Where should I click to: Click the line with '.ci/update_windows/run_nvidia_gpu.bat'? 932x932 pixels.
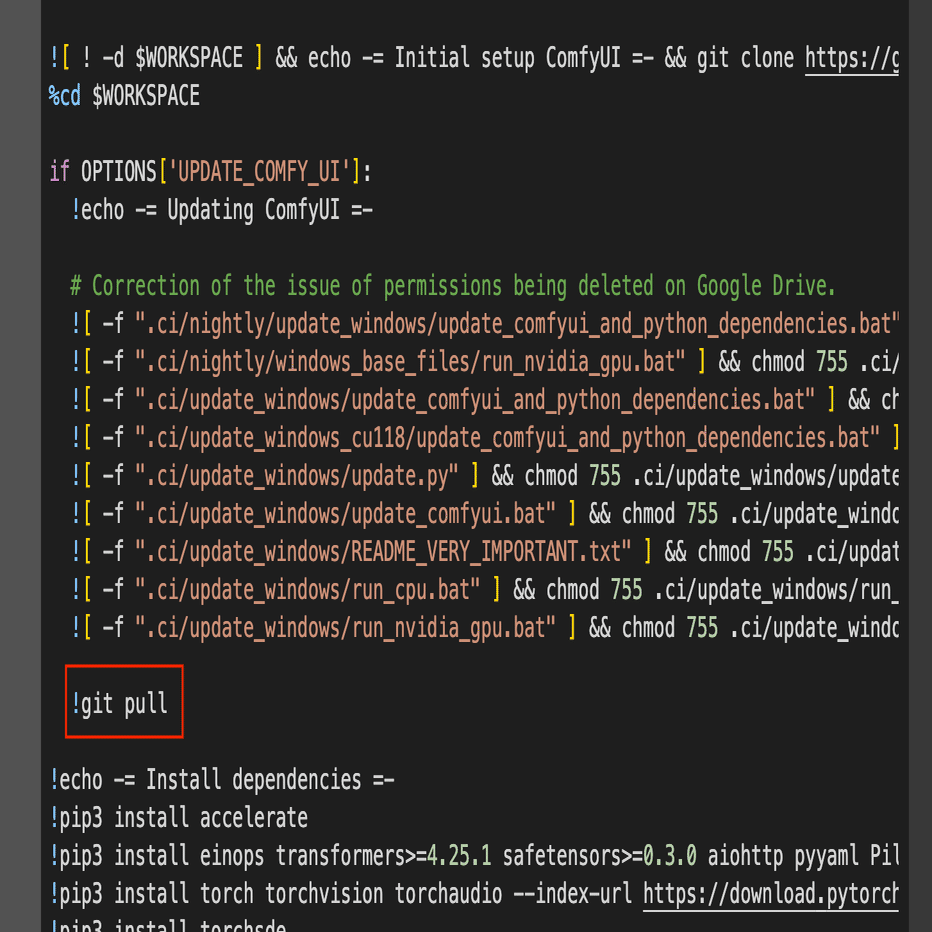click(x=484, y=628)
